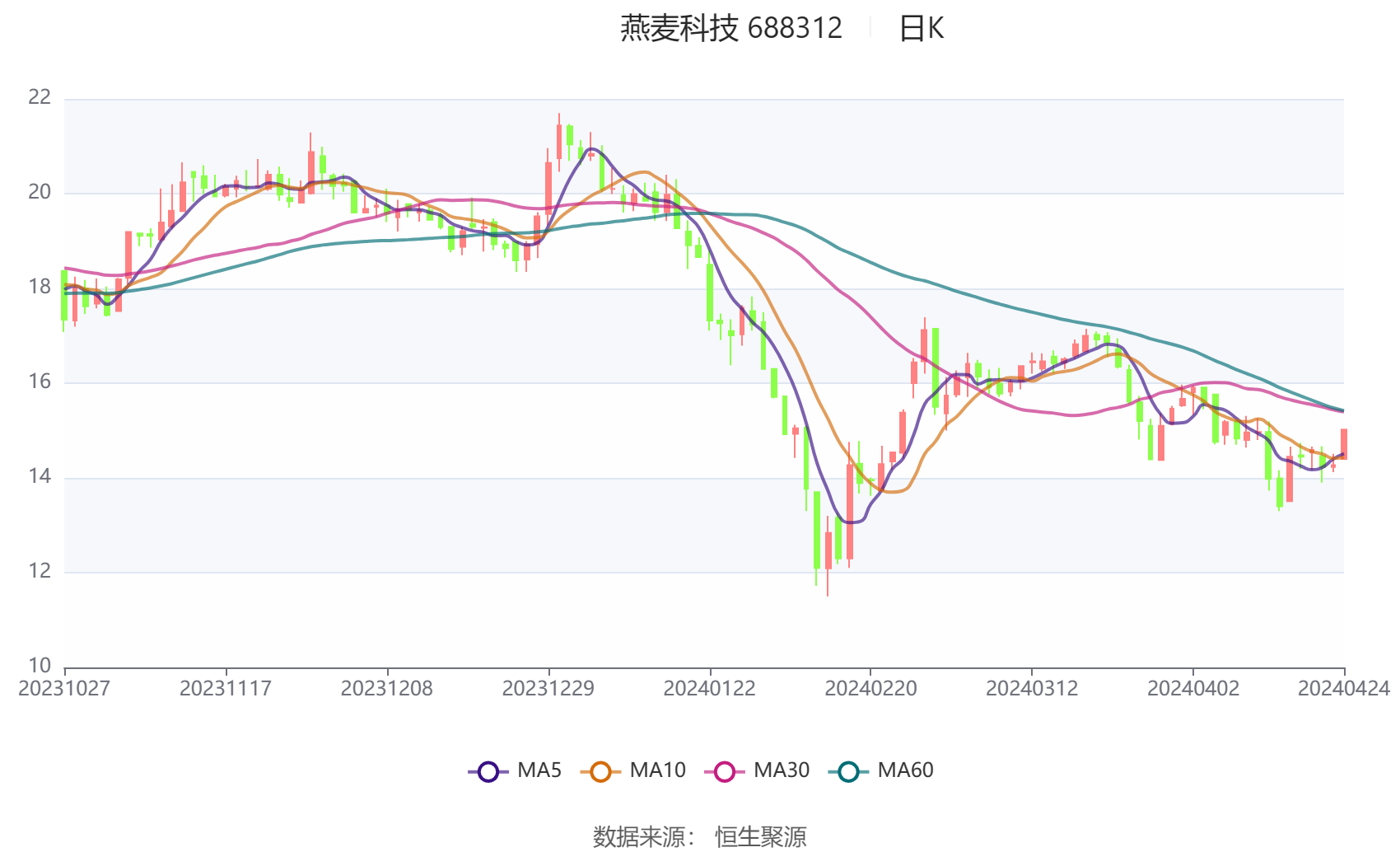Toggle the MA30 legend series

click(x=757, y=770)
